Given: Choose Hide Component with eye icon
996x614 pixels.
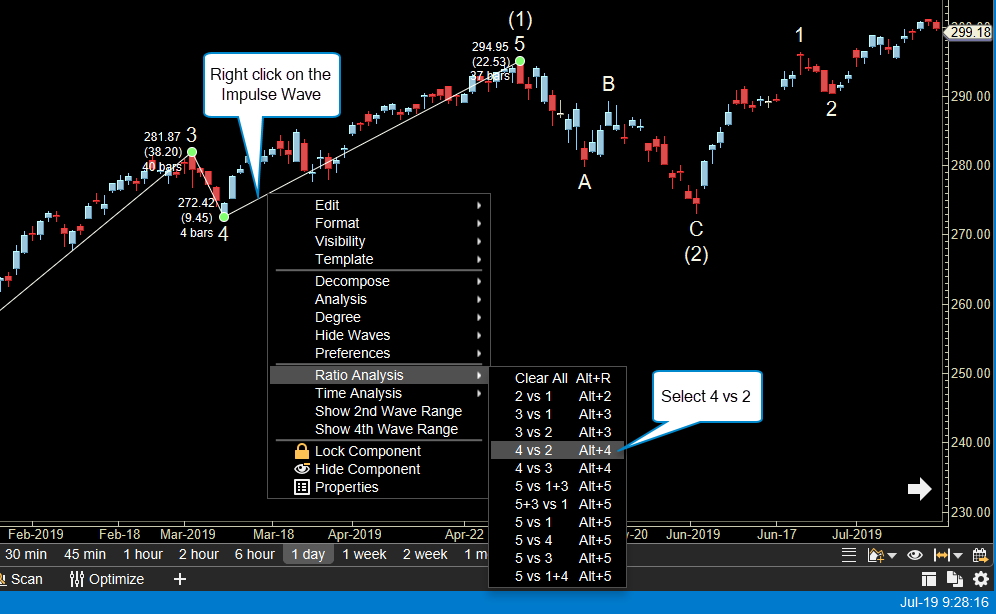Looking at the screenshot, I should pyautogui.click(x=367, y=469).
